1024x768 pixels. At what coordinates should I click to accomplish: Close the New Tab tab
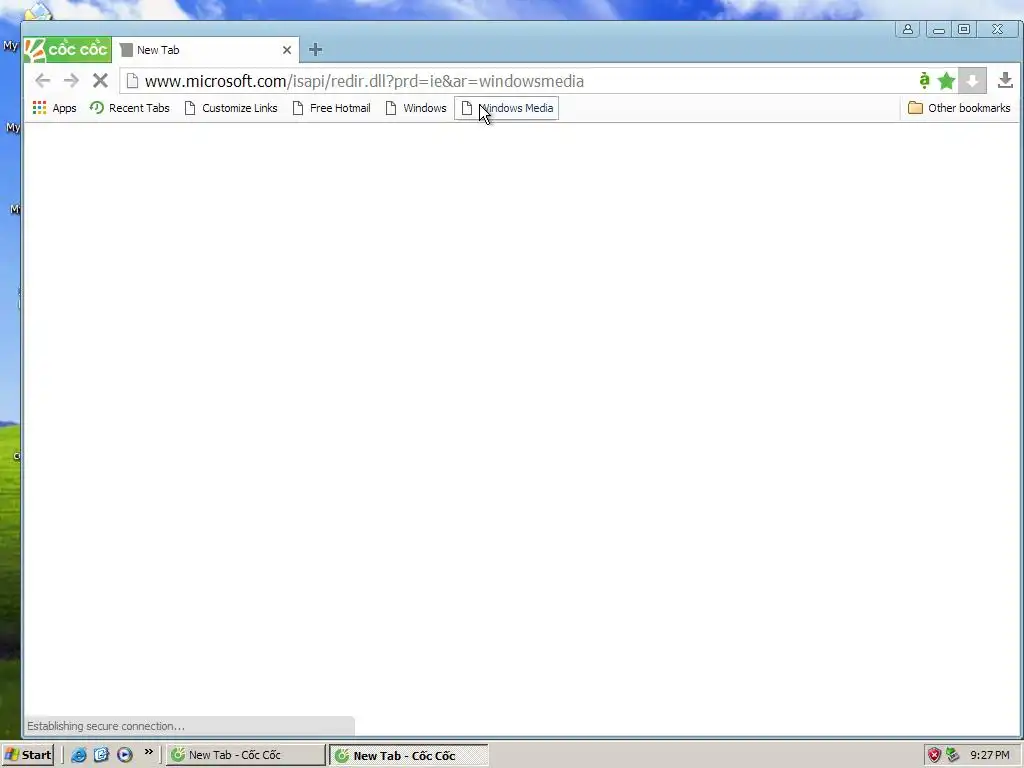tap(287, 50)
